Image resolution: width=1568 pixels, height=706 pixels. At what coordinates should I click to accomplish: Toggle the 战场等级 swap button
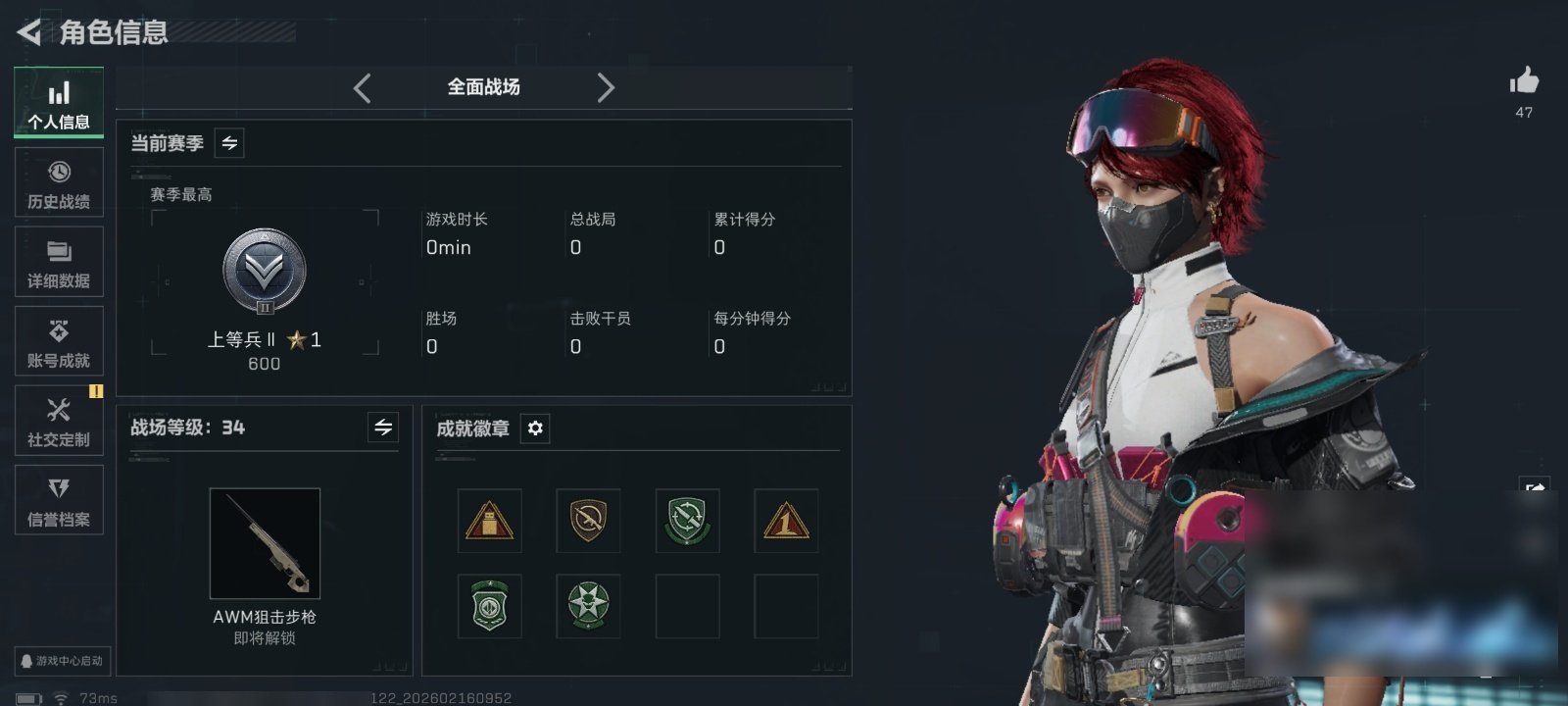383,428
